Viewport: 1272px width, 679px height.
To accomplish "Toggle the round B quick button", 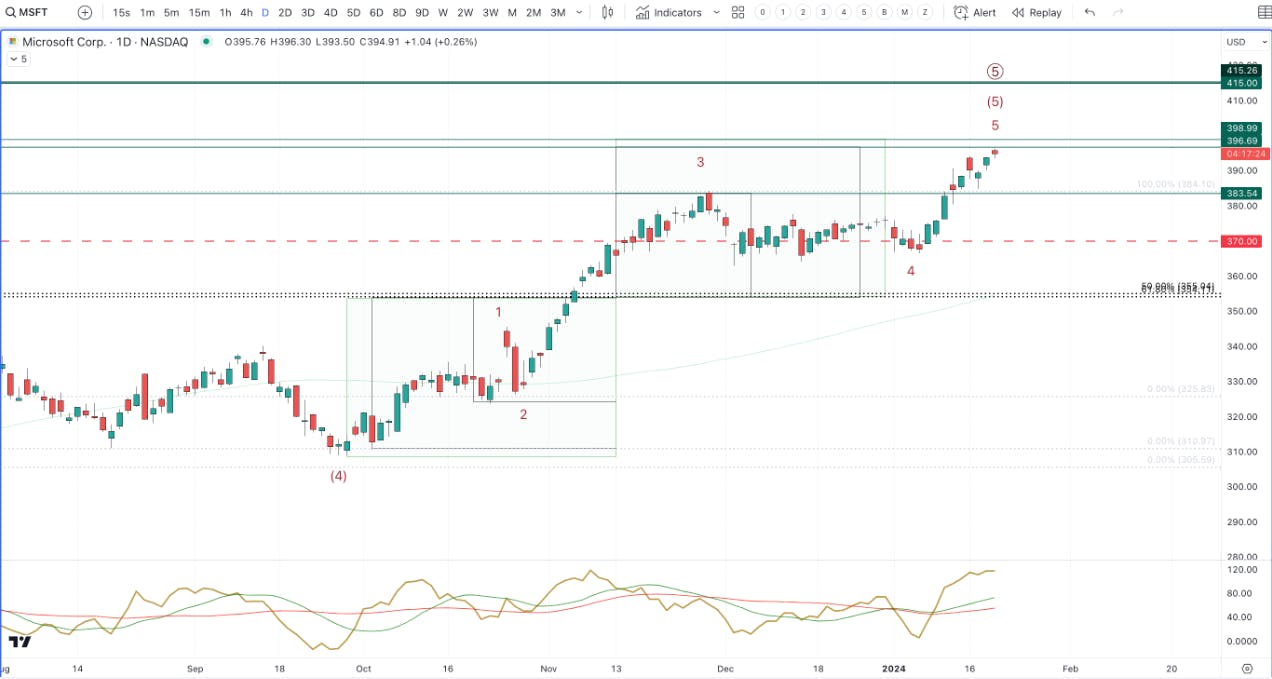I will (x=885, y=13).
